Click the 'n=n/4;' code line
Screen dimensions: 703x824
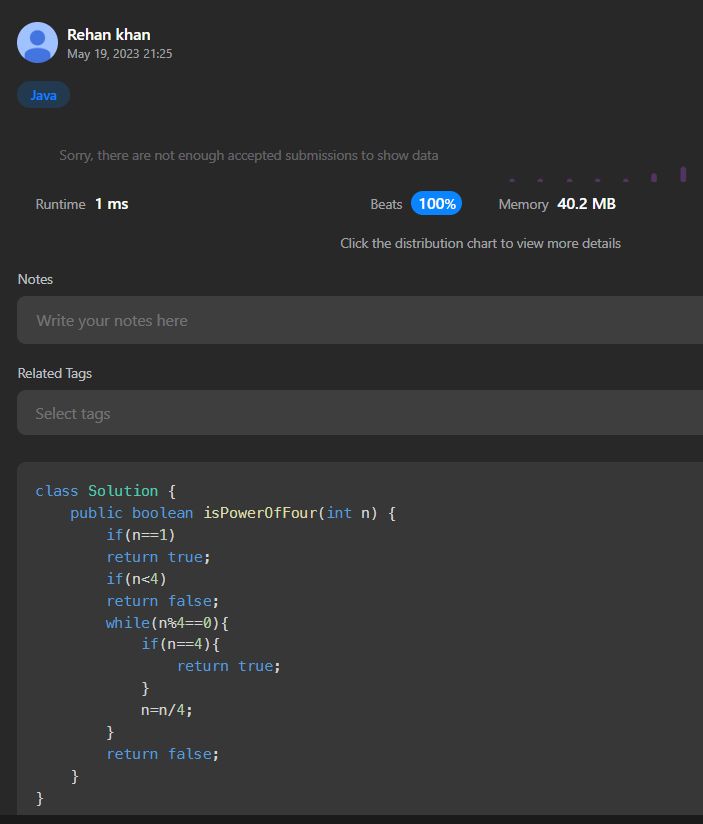pyautogui.click(x=167, y=710)
